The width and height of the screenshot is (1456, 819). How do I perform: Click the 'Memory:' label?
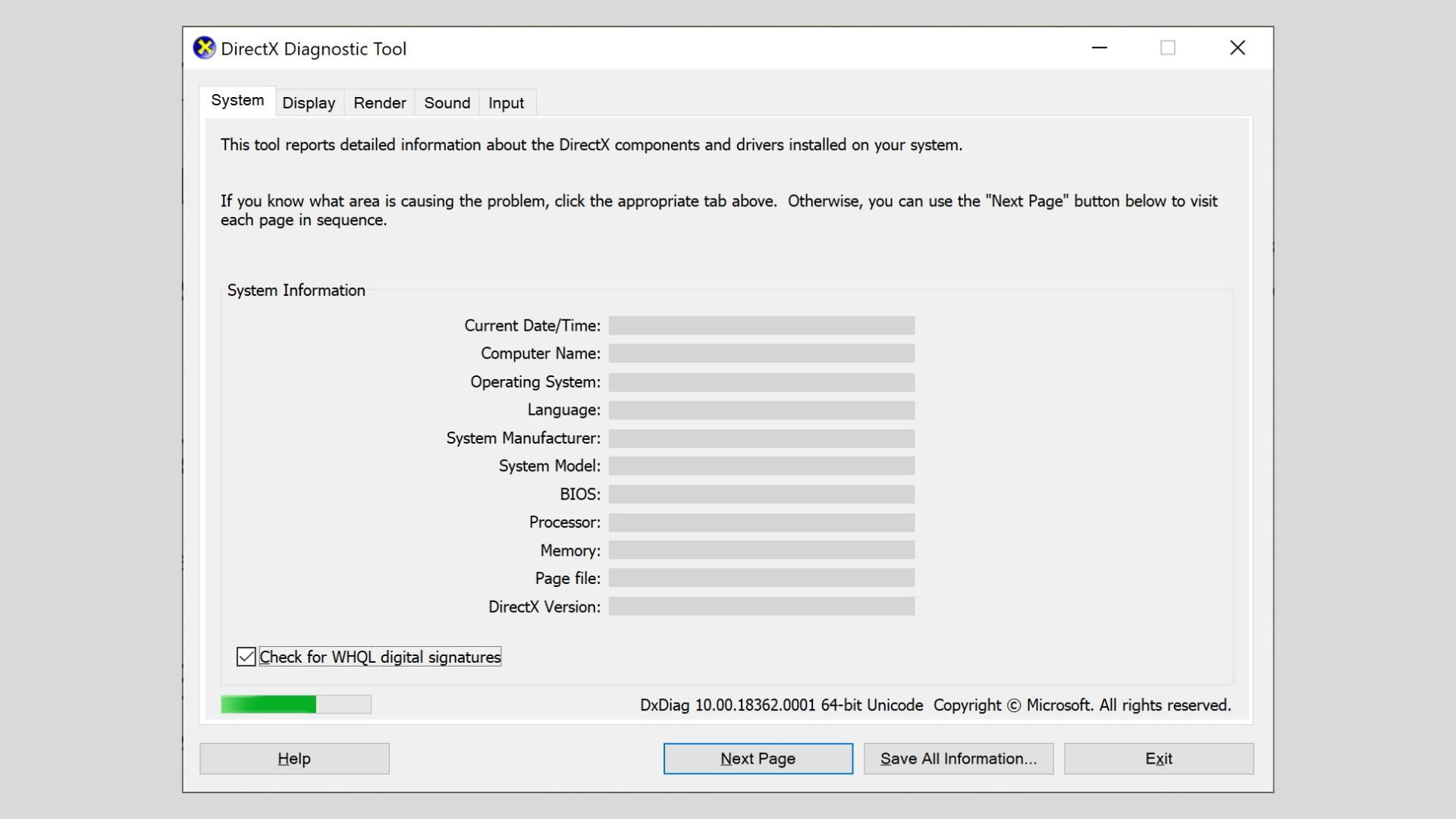pos(570,551)
